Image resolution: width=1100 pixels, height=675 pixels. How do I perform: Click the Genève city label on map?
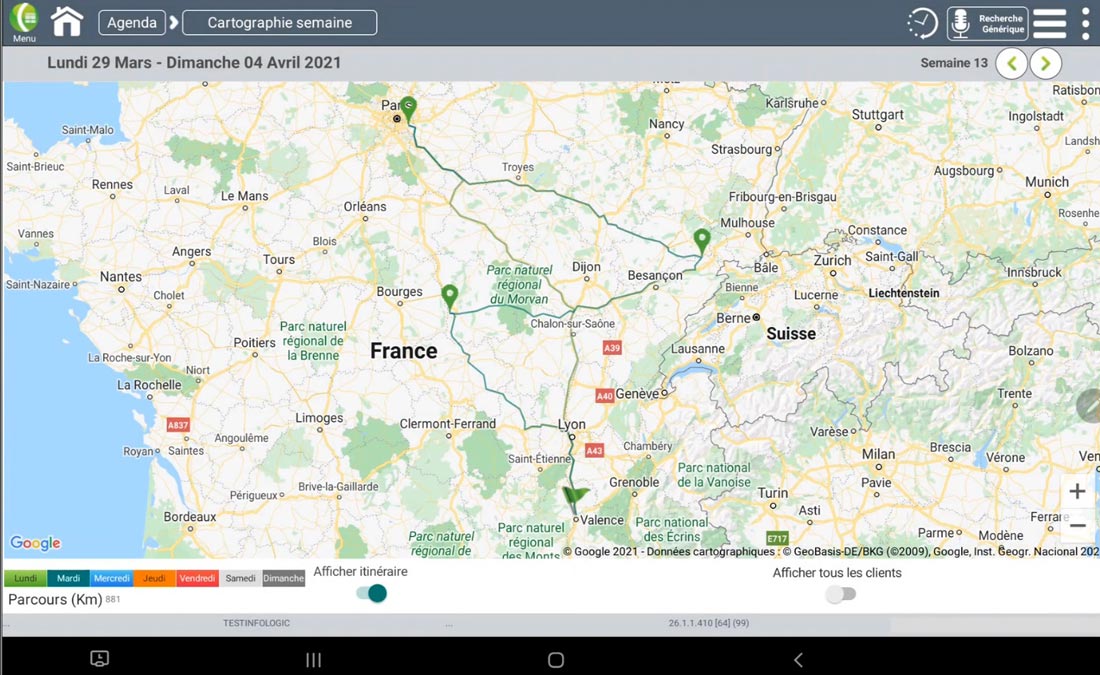coord(637,394)
